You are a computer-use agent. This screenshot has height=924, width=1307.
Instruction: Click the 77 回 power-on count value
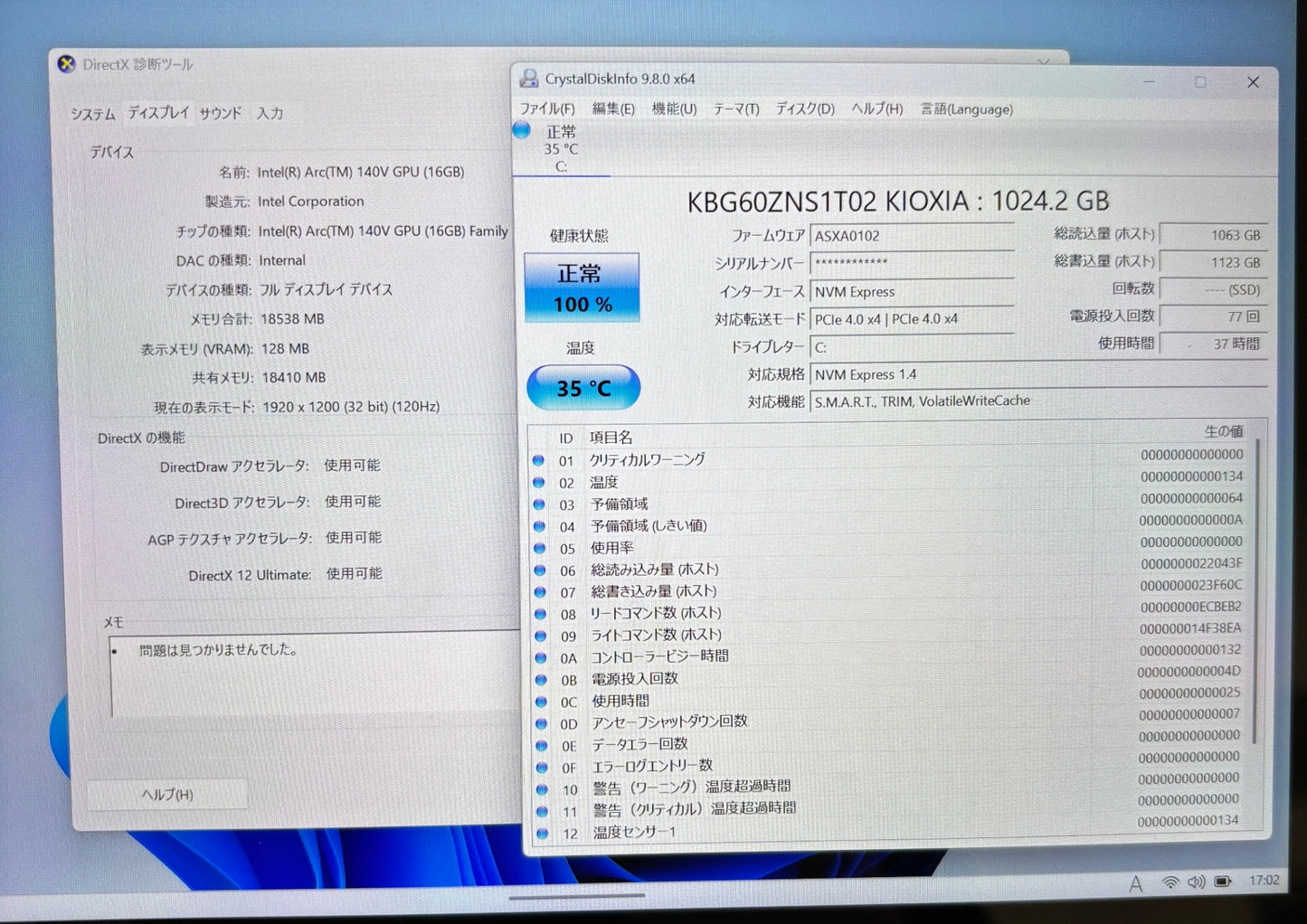click(1213, 316)
